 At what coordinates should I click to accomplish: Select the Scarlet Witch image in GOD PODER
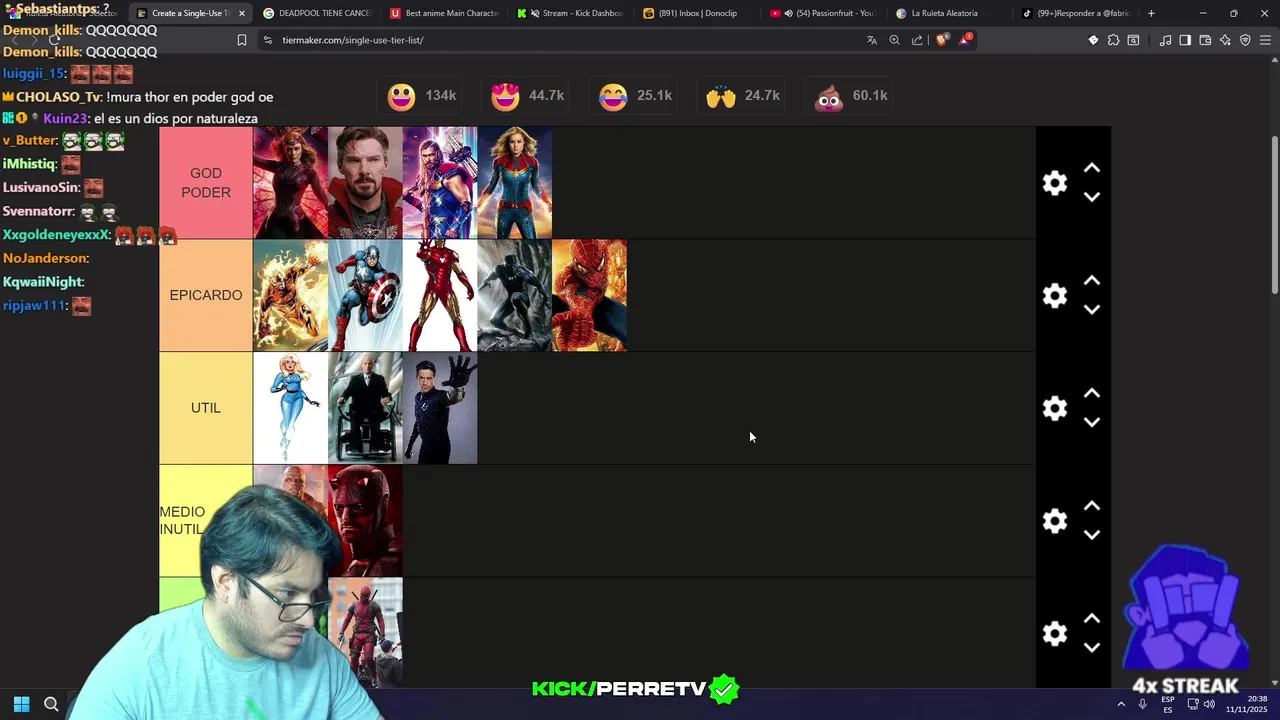(290, 183)
